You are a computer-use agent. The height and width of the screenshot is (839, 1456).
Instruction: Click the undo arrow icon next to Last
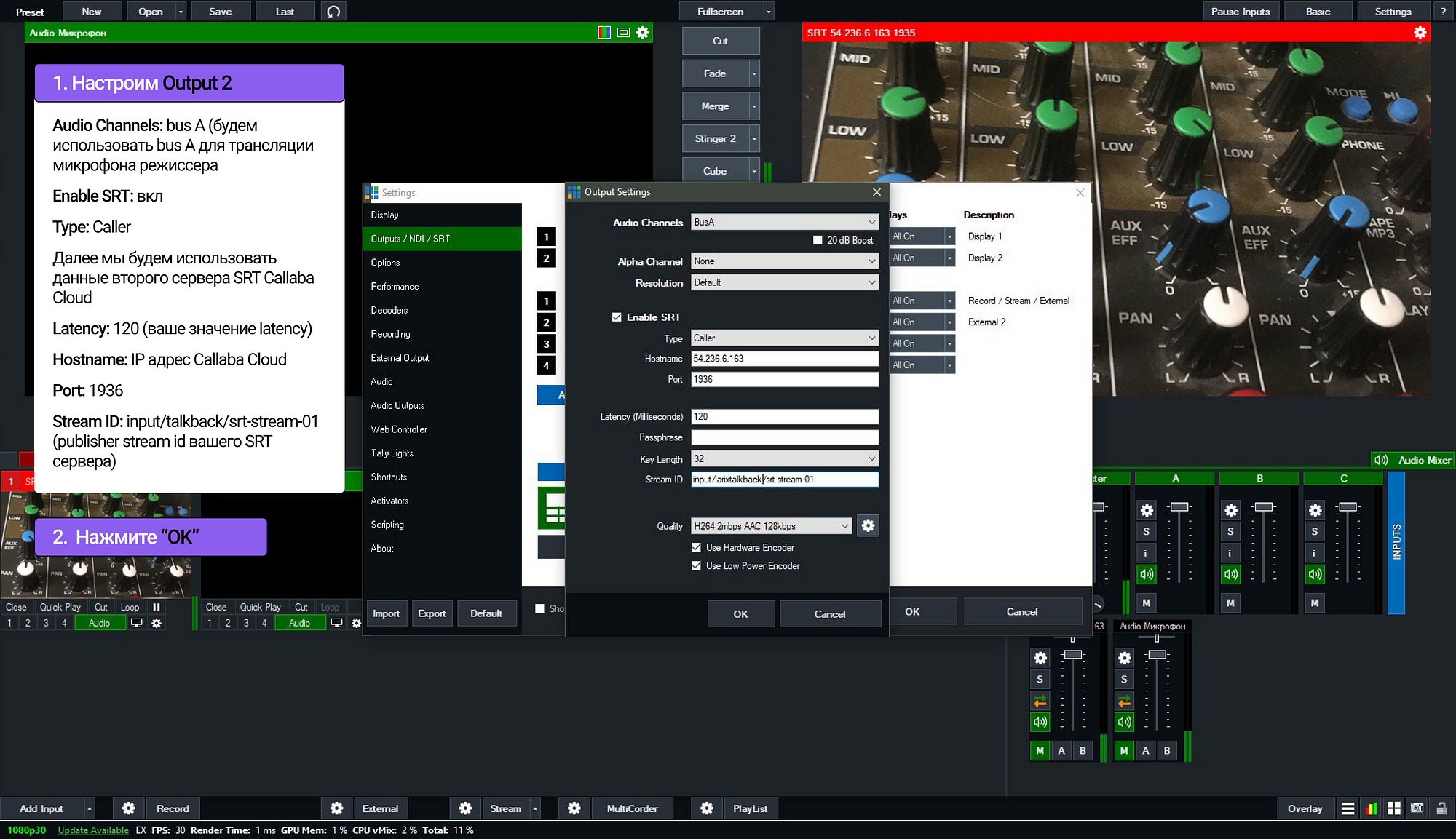pyautogui.click(x=333, y=12)
